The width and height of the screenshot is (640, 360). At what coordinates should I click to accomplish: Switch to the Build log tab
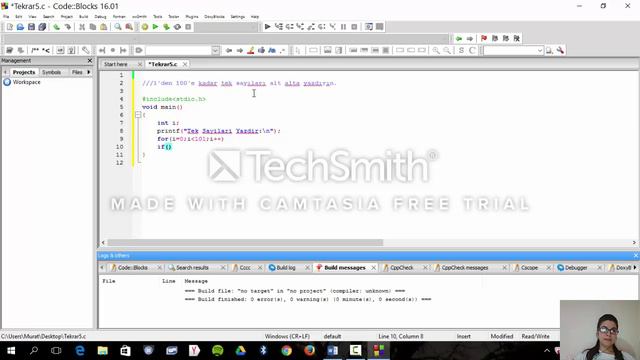286,268
